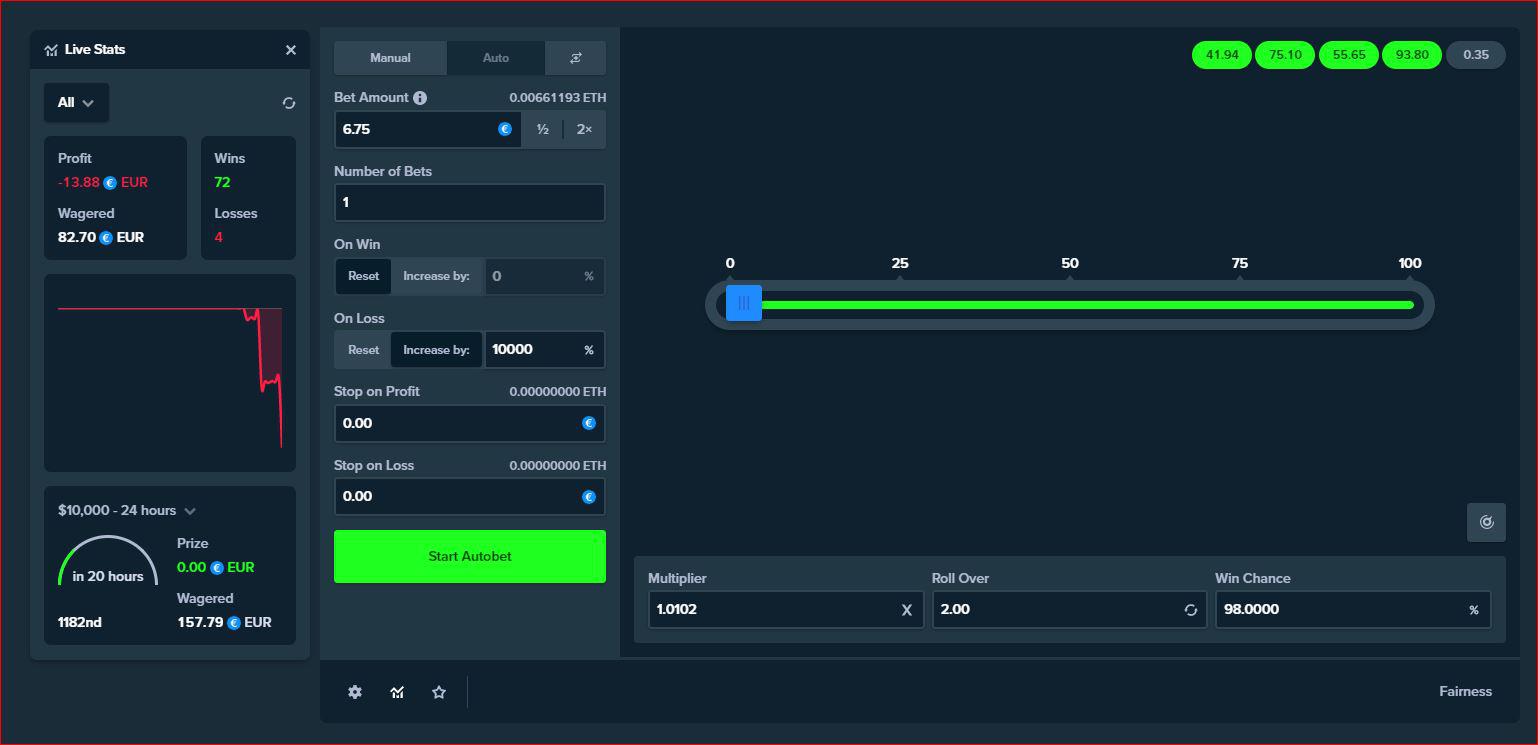The width and height of the screenshot is (1538, 745).
Task: Click the refresh stats icon
Action: 289,103
